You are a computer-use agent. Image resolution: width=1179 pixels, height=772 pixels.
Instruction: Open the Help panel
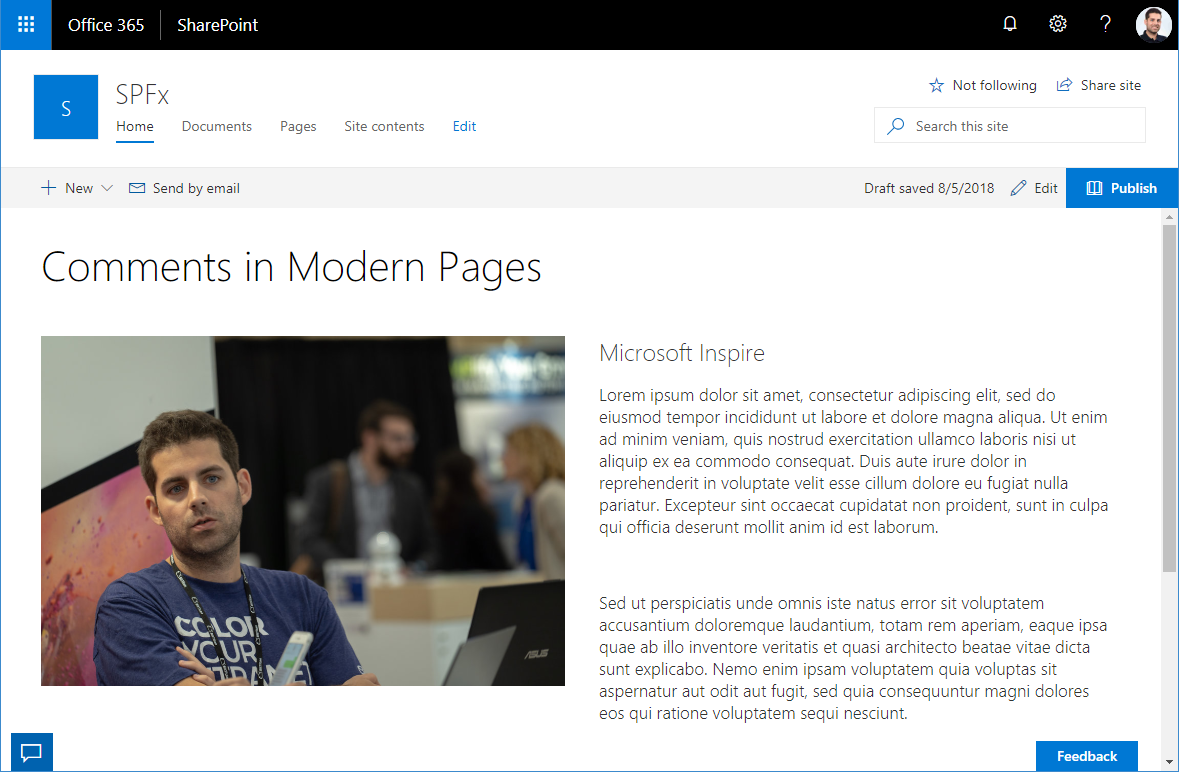coord(1104,23)
